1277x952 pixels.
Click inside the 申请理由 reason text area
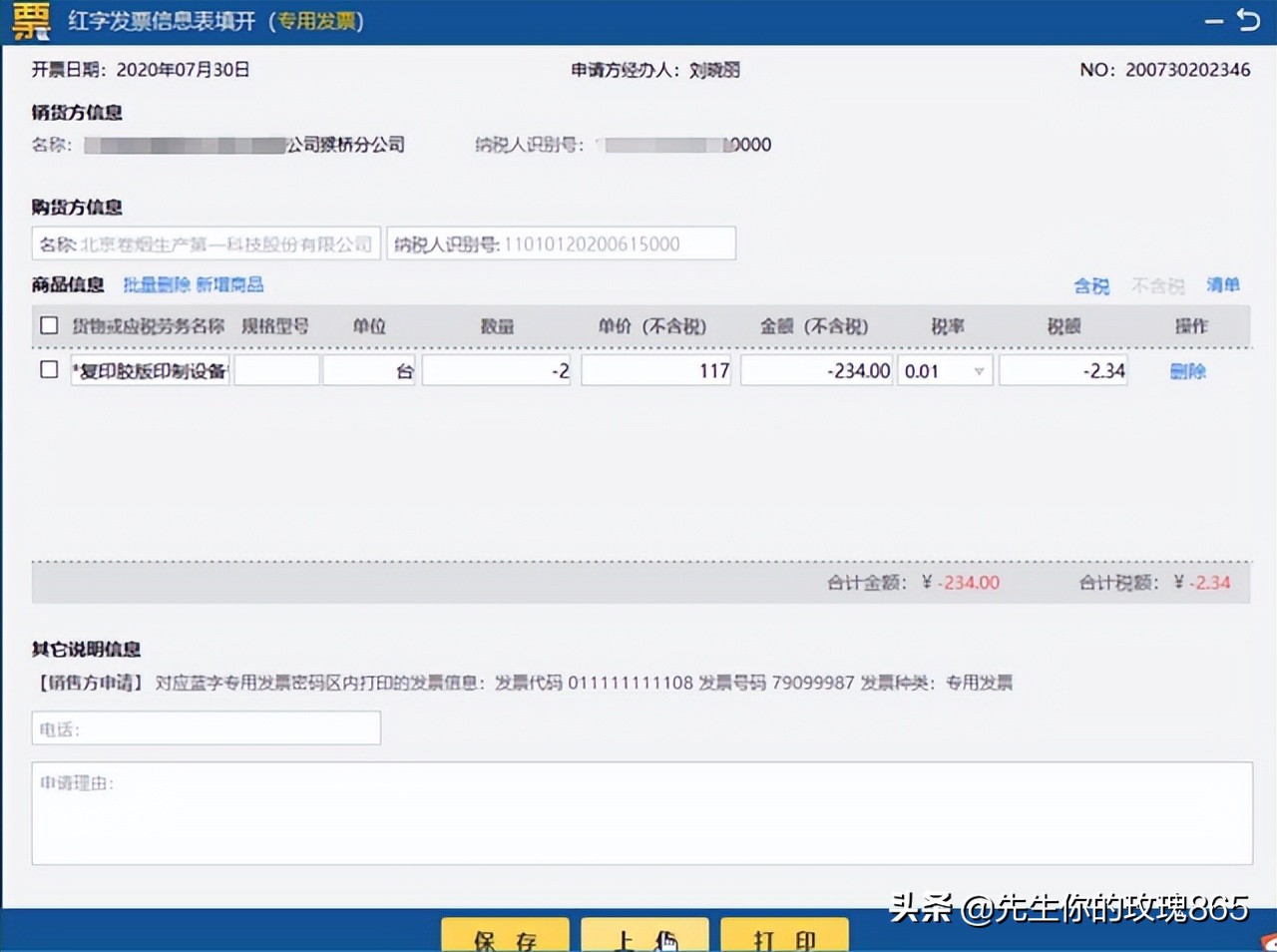[638, 813]
